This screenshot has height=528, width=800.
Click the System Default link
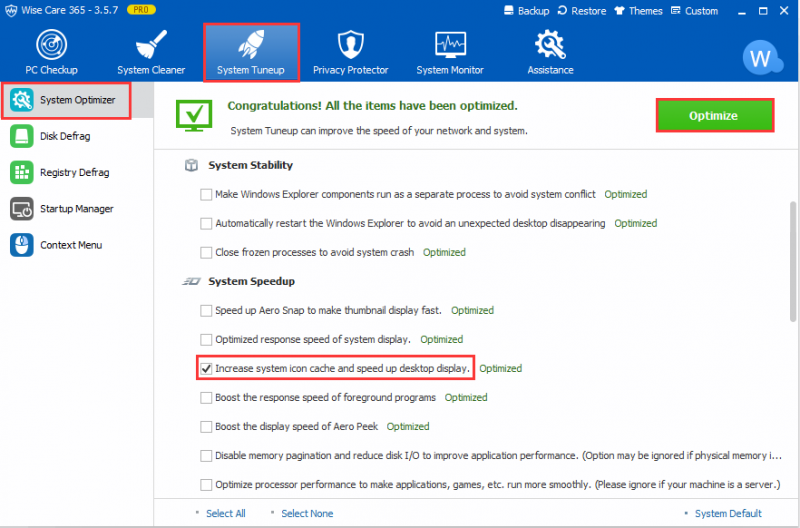(x=728, y=514)
